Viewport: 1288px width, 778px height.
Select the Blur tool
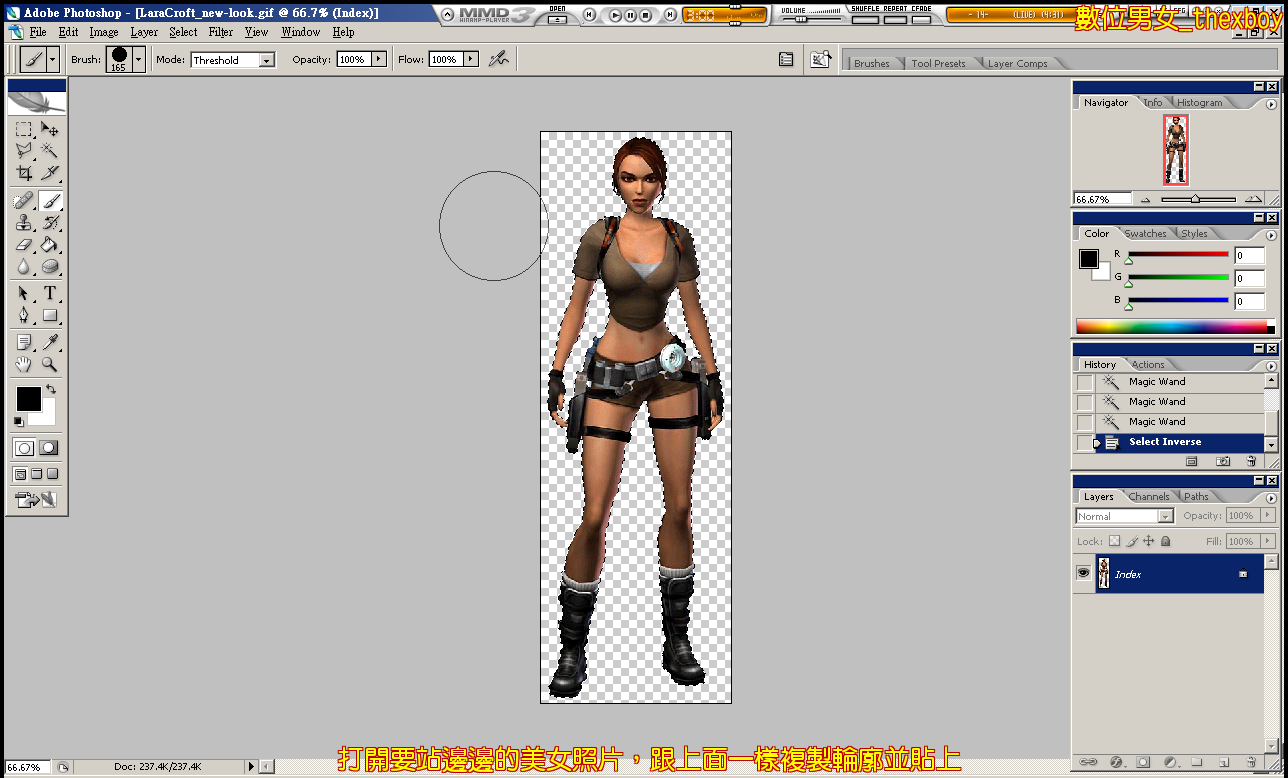click(x=23, y=266)
